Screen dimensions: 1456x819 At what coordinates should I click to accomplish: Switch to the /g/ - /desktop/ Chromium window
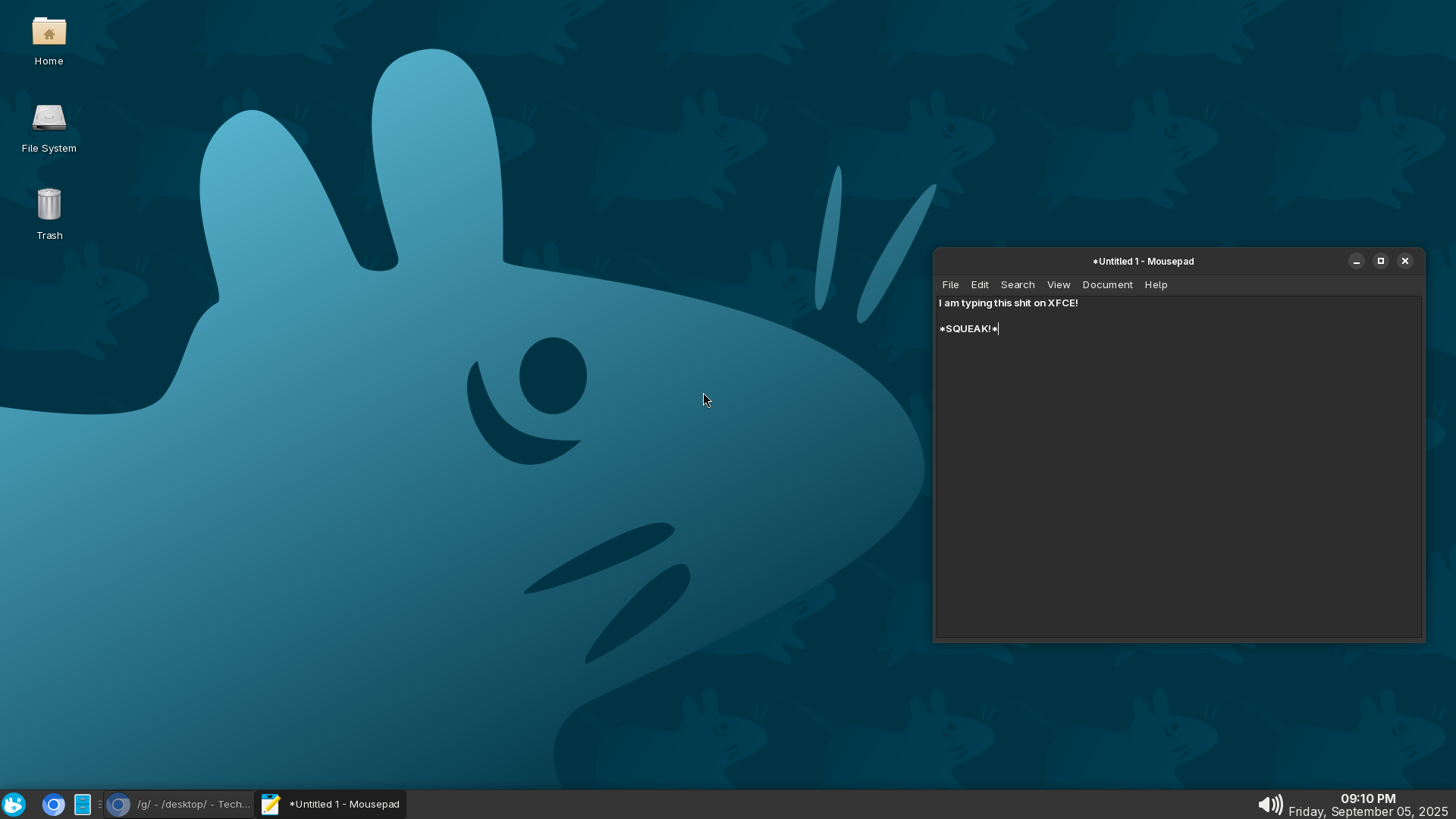179,805
